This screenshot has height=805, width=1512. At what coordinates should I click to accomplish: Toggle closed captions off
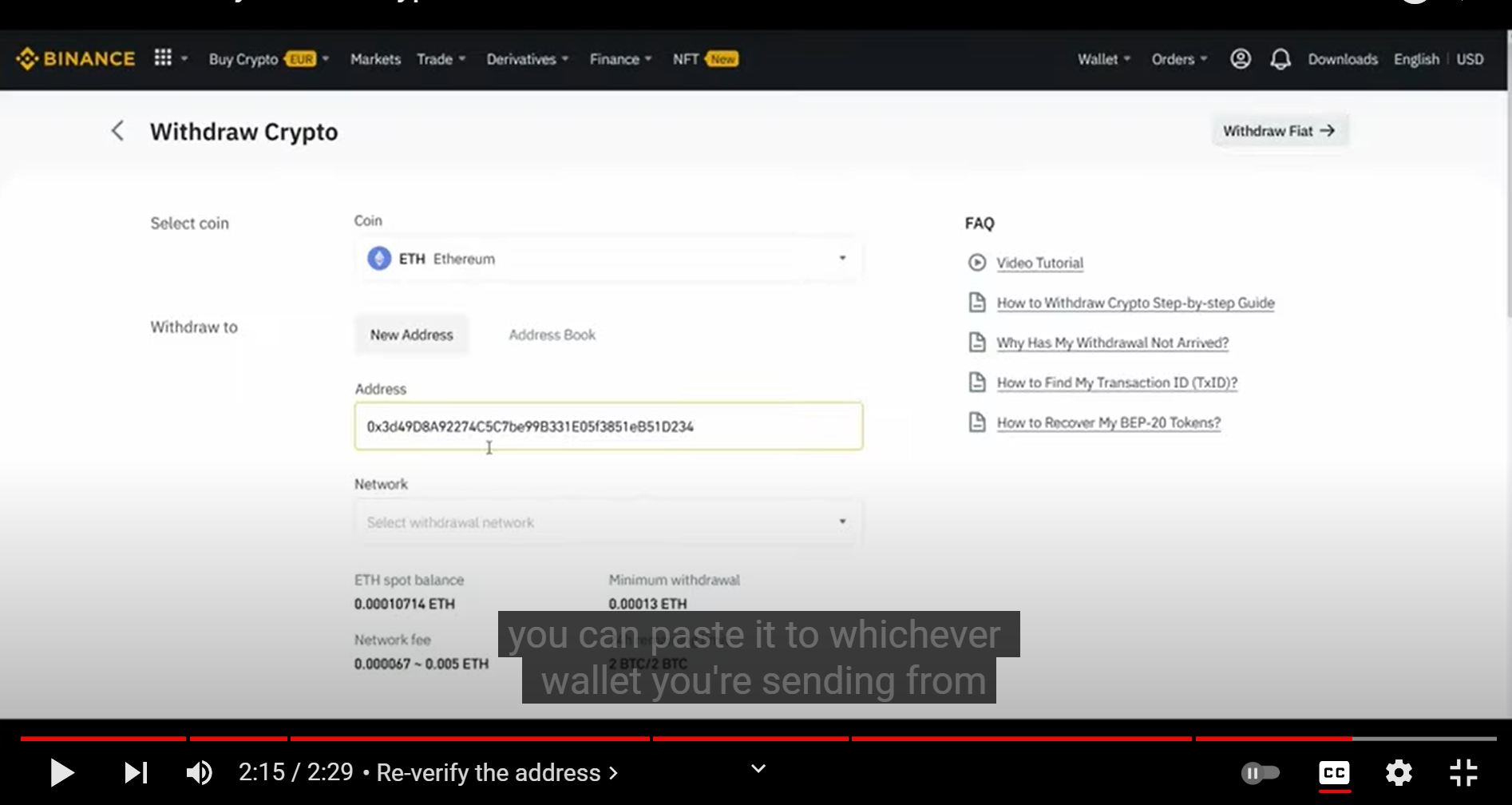(x=1334, y=772)
